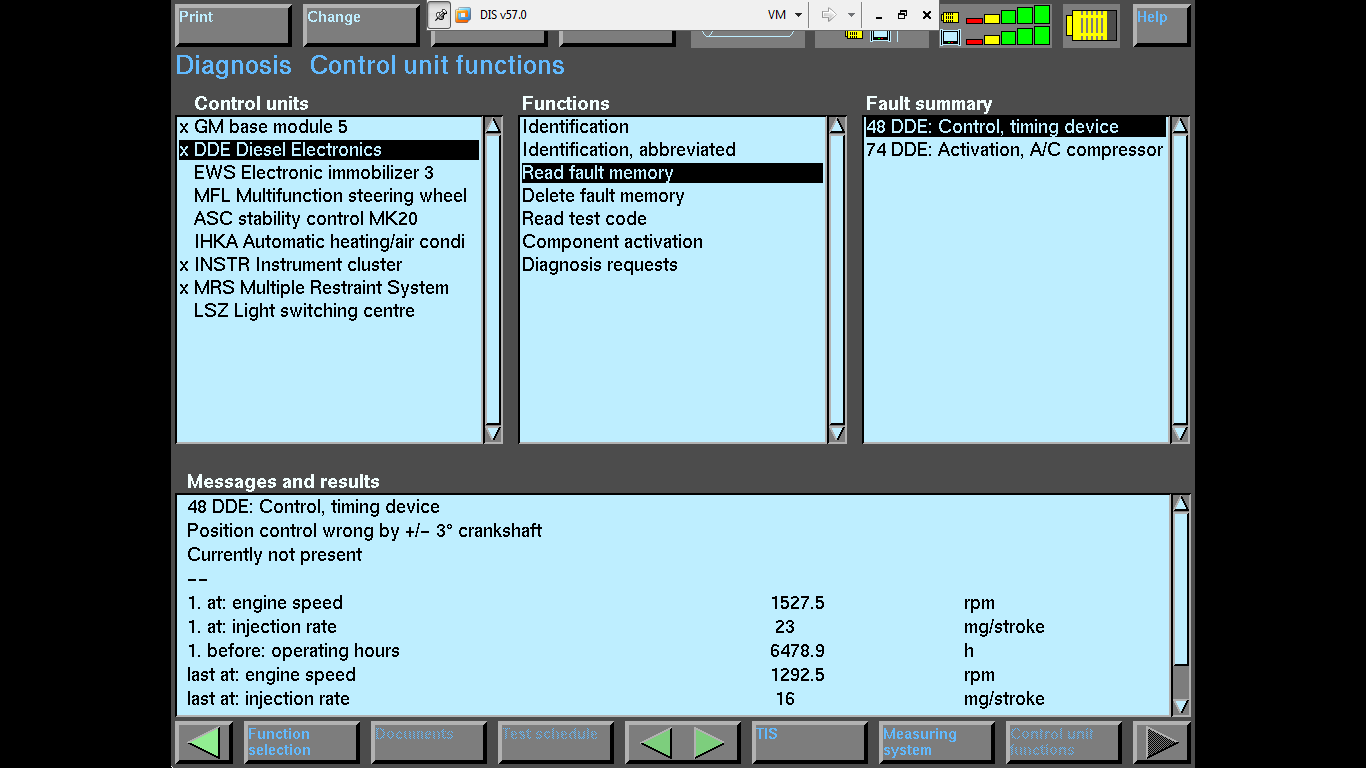Click the green back arrow at bottom left
Image resolution: width=1366 pixels, height=768 pixels.
coord(203,743)
